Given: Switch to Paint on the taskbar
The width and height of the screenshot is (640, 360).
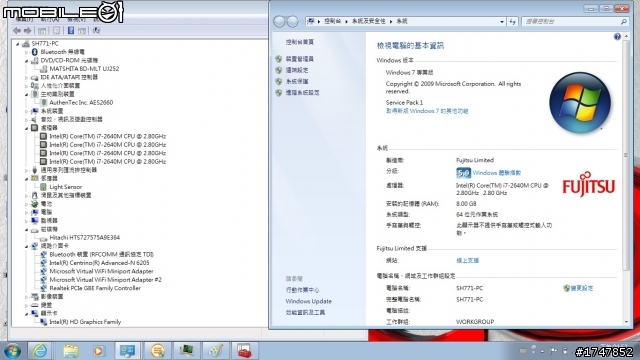Looking at the screenshot, I should click(x=216, y=351).
